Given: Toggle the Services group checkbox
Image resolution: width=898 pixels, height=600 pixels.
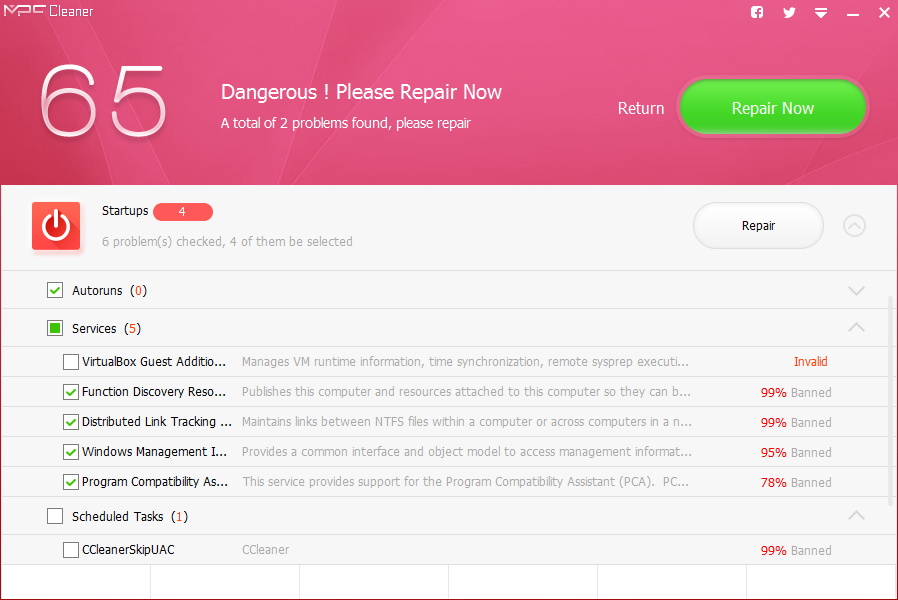Looking at the screenshot, I should click(x=55, y=328).
